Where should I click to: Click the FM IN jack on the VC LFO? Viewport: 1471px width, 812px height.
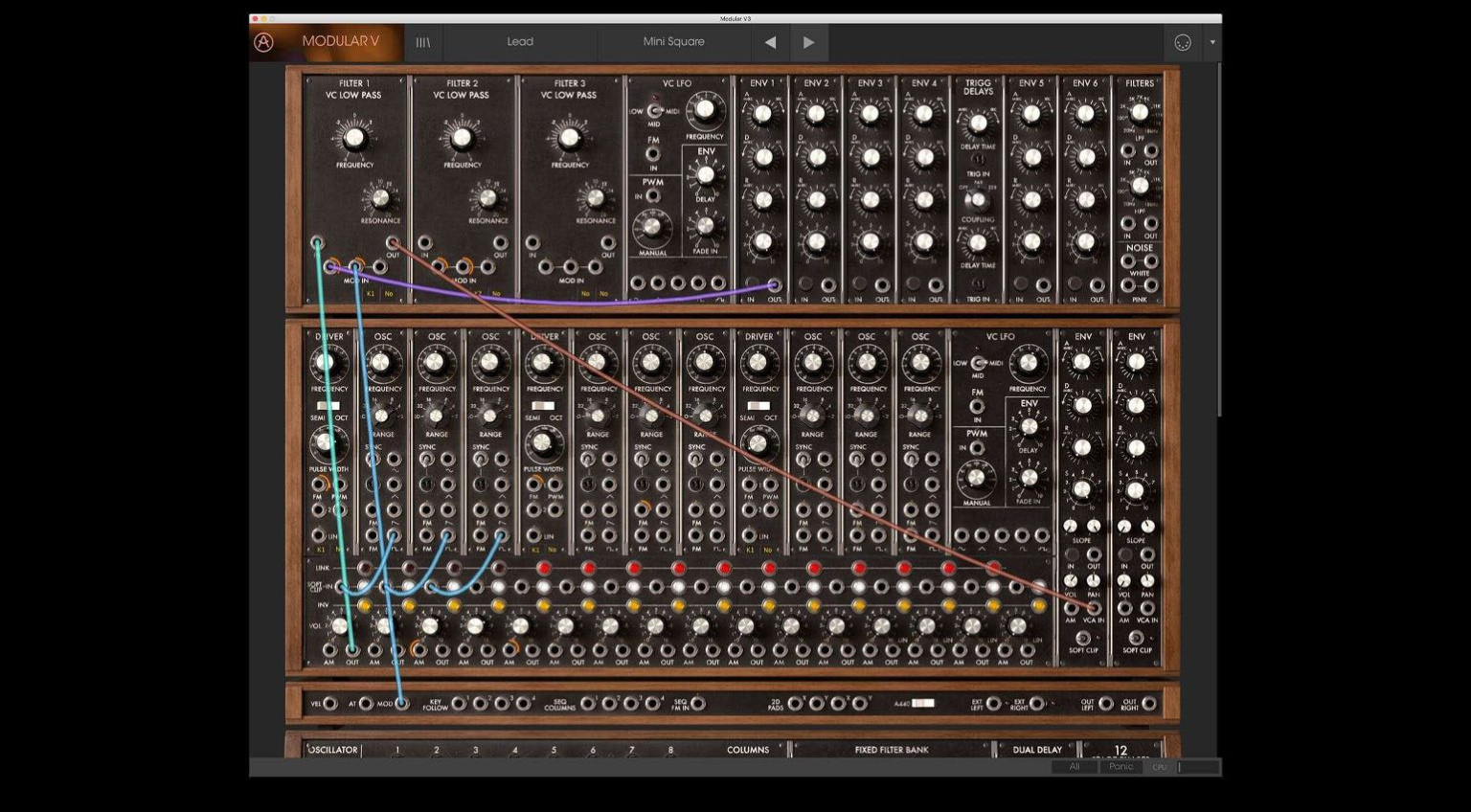tap(654, 152)
